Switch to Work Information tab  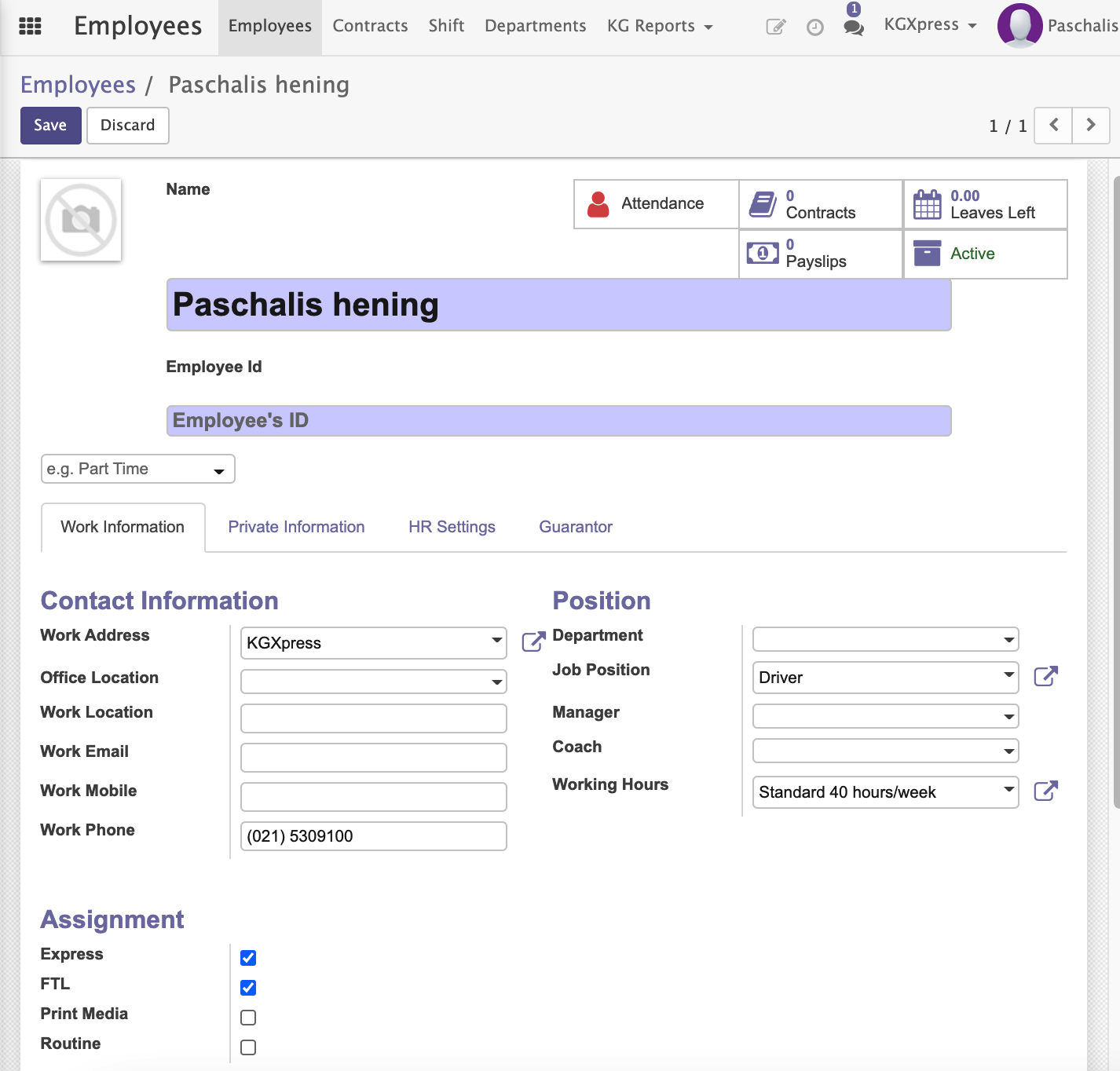click(123, 527)
